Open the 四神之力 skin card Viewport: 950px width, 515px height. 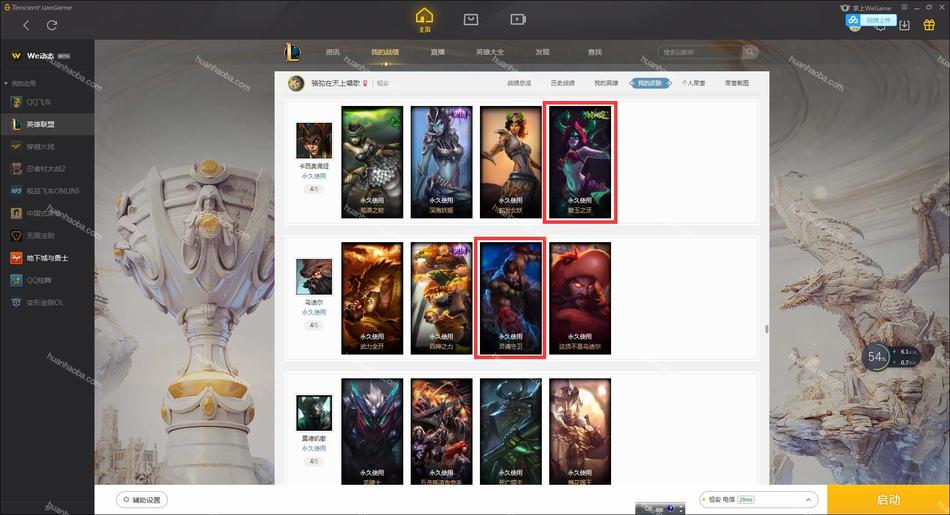tap(441, 298)
